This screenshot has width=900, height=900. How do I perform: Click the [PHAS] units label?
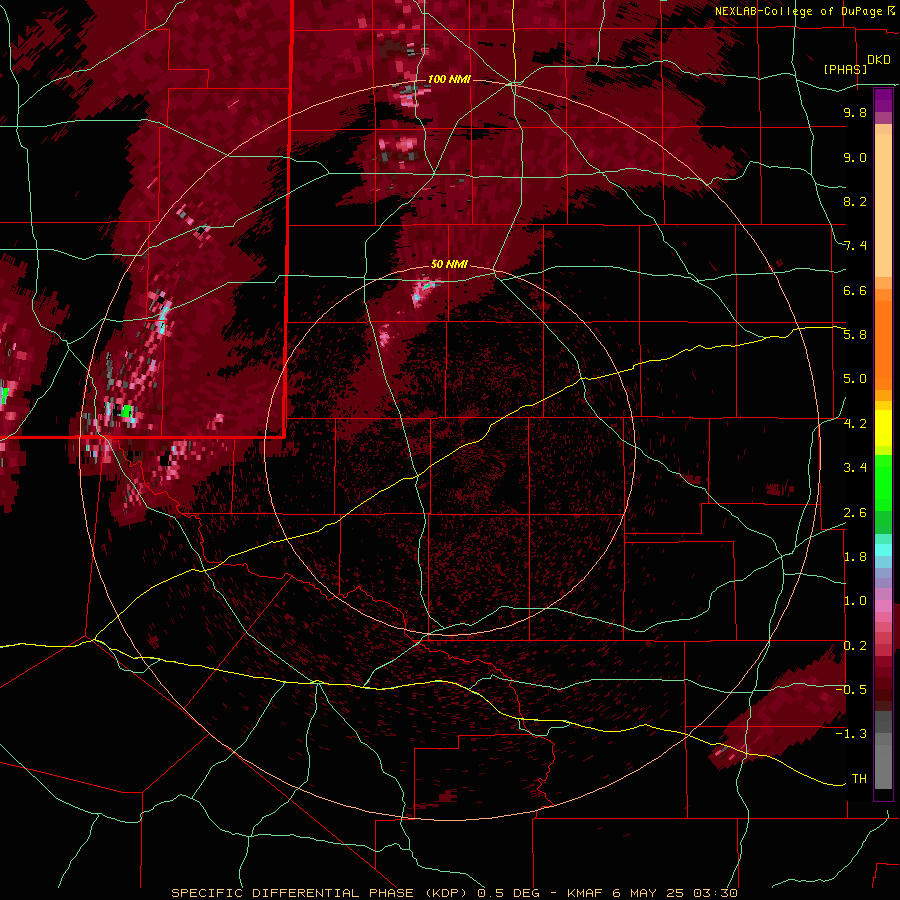pos(845,69)
